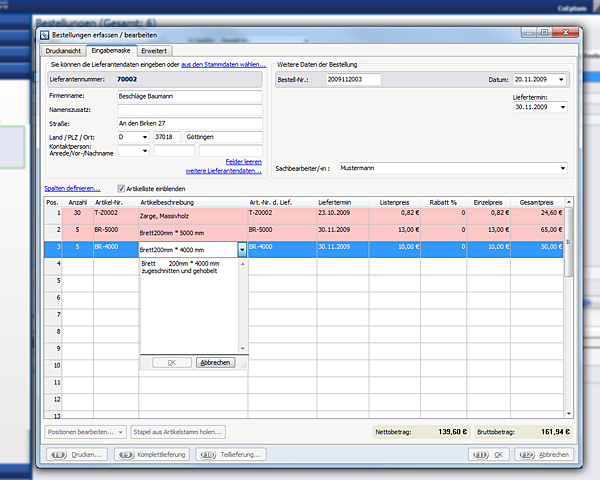The image size is (600, 480).
Task: Click the Straße field 'An den Birken 27'
Action: click(190, 124)
